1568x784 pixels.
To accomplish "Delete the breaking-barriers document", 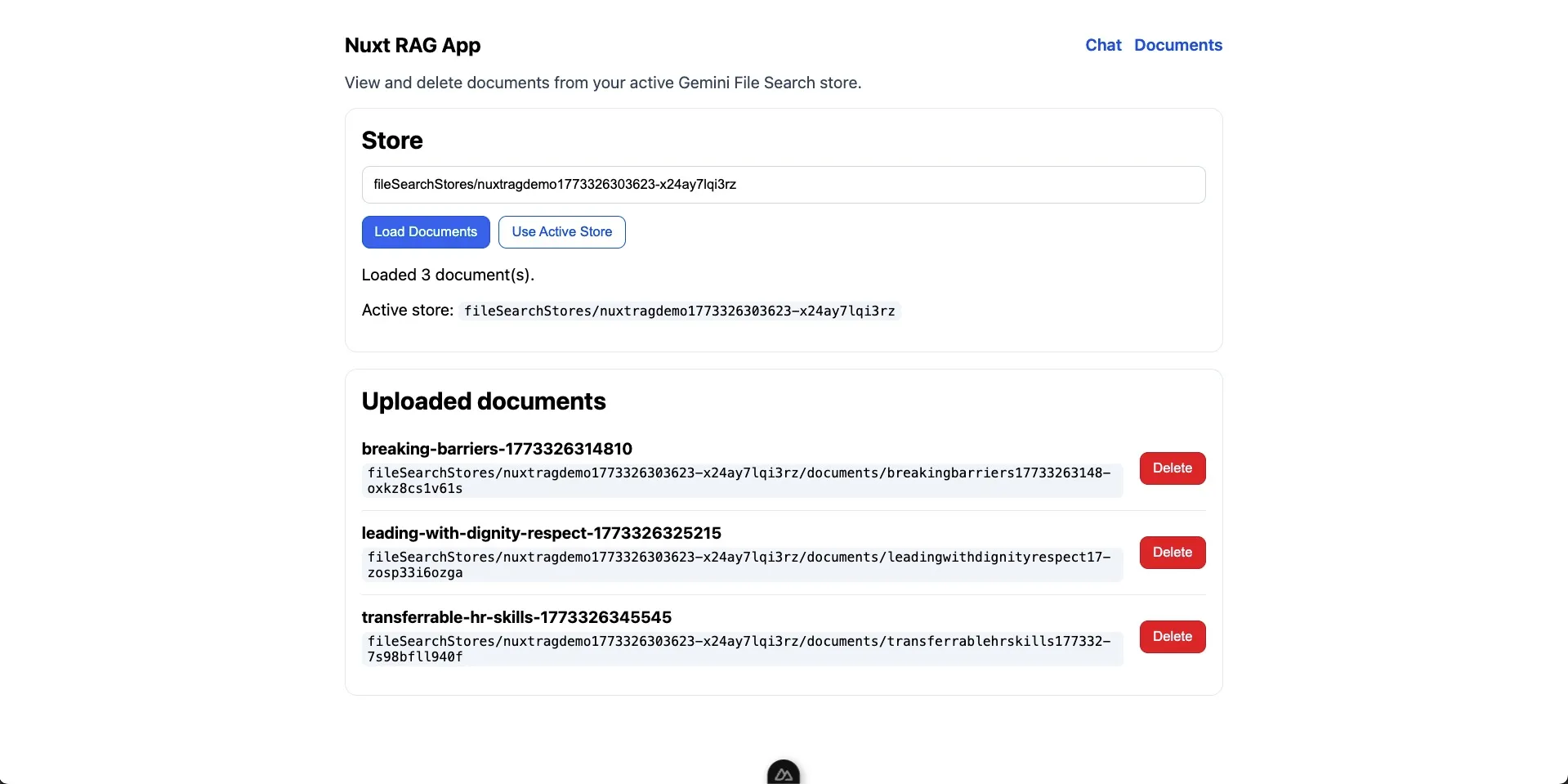I will pos(1173,468).
